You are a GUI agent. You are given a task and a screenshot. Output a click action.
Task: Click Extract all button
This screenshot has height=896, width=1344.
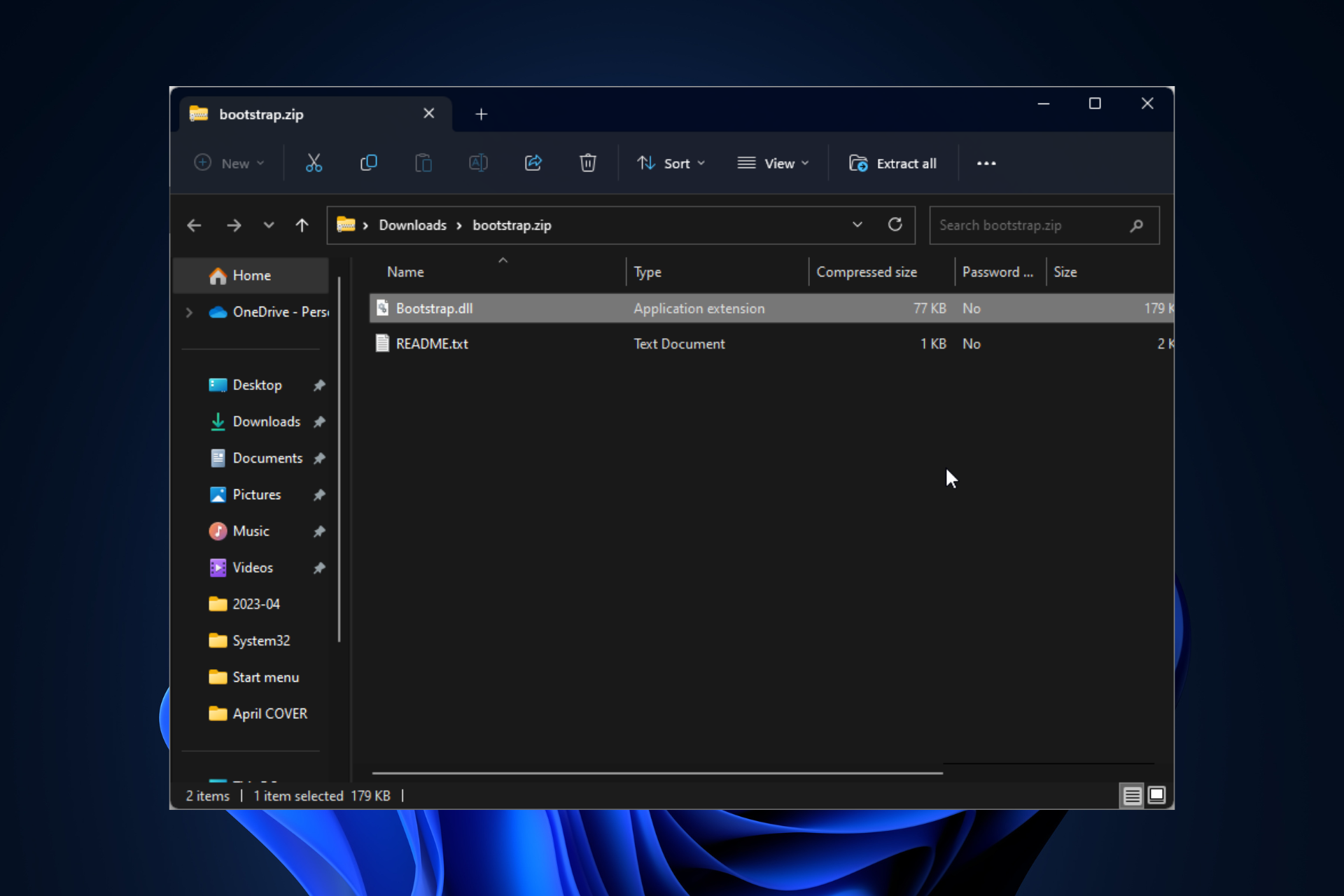(x=892, y=163)
